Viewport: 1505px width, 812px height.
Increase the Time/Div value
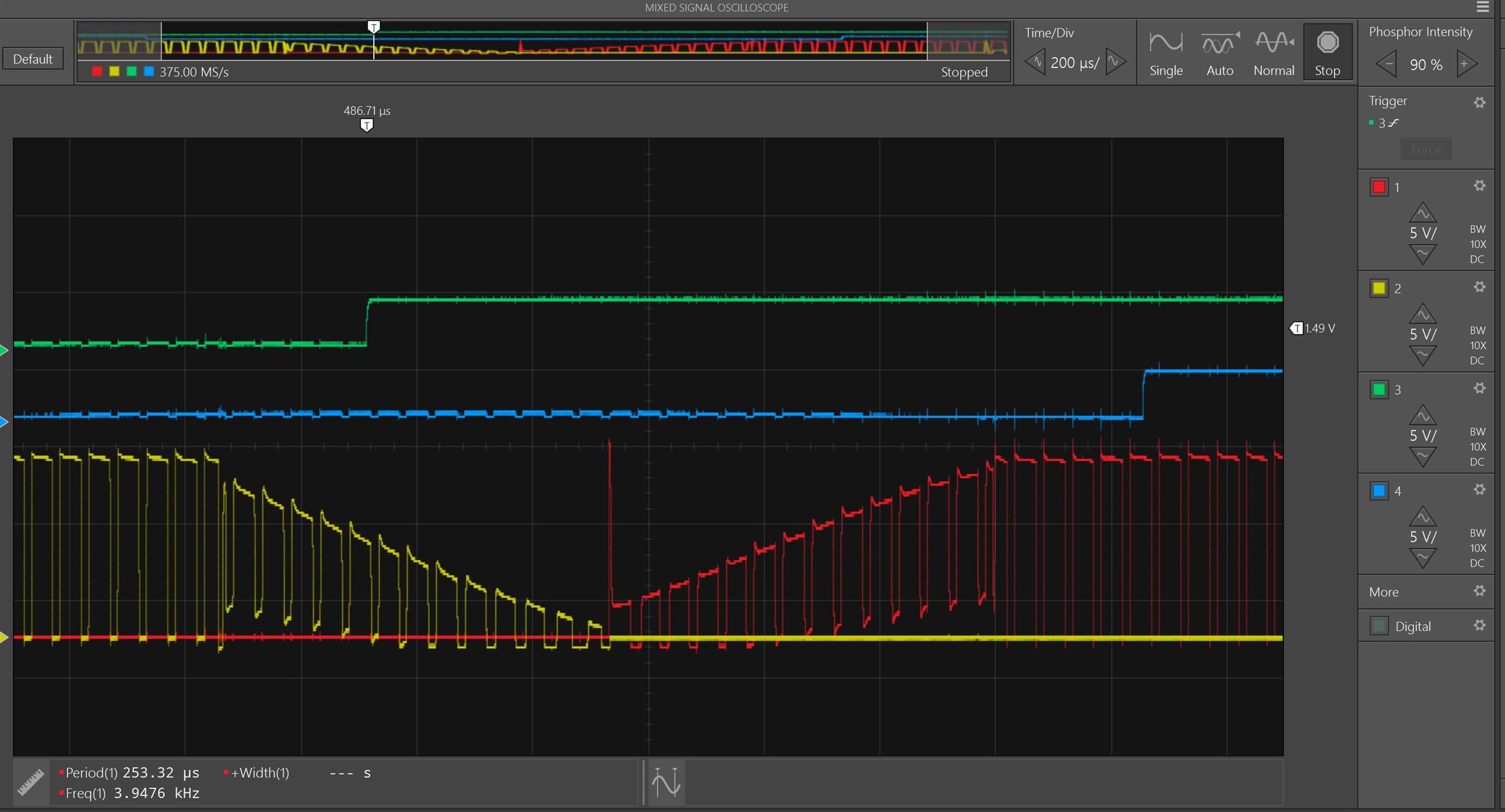(x=1116, y=62)
